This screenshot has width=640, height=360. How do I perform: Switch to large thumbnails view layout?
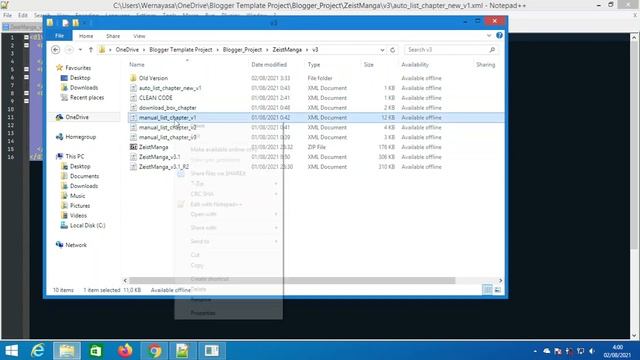tap(498, 290)
